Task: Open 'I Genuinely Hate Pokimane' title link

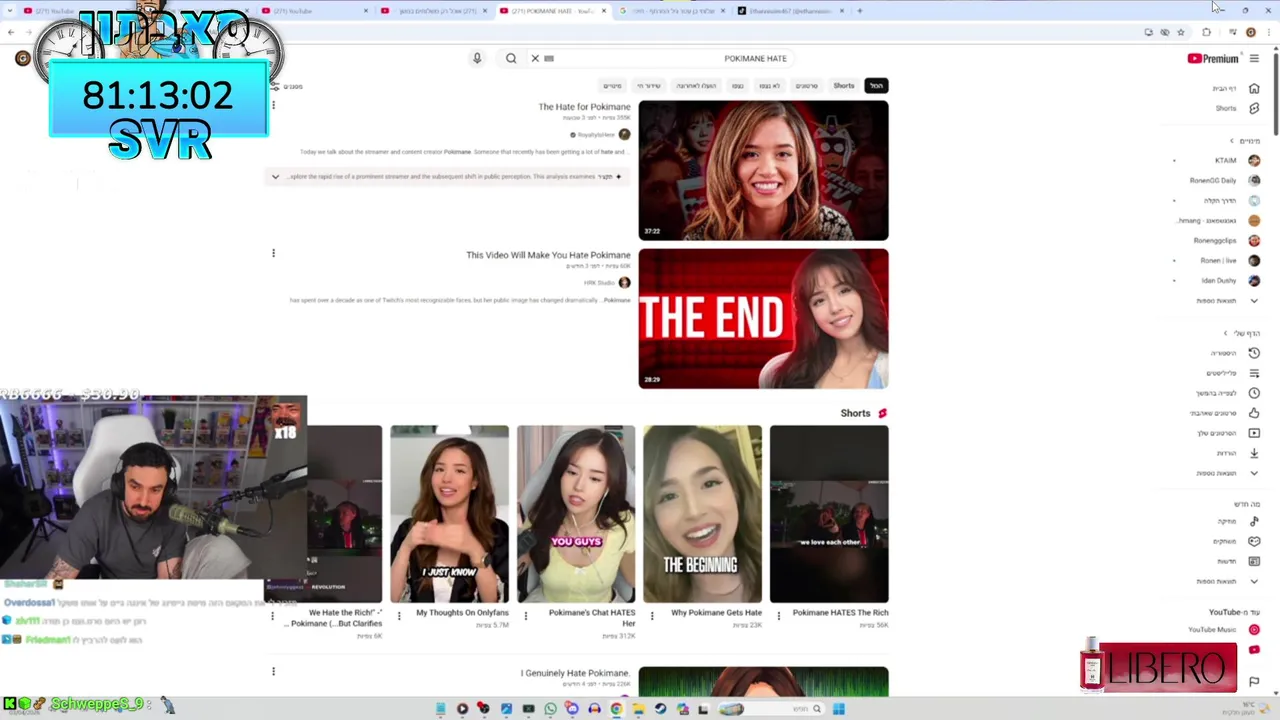Action: point(575,673)
